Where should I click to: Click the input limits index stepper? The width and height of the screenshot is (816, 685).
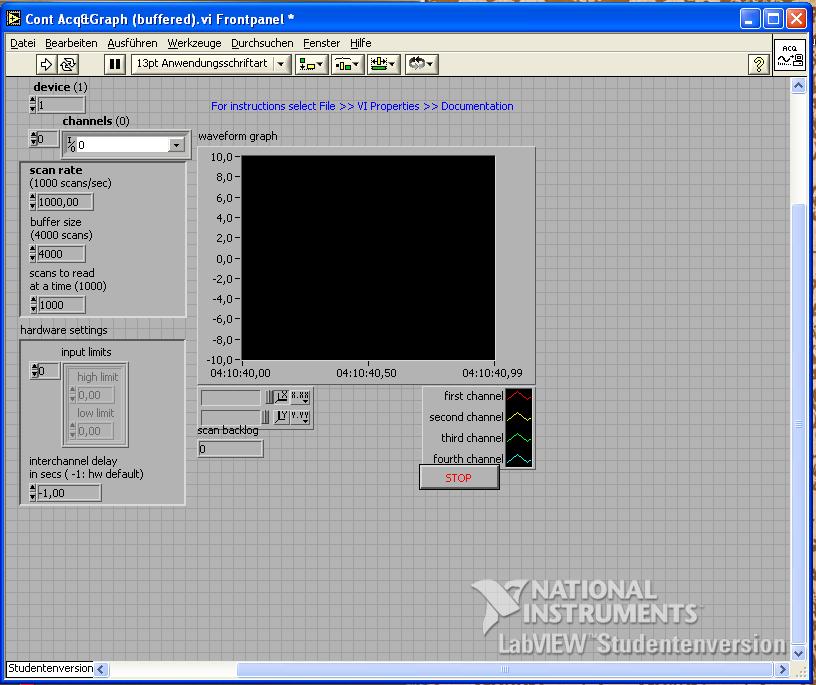34,371
